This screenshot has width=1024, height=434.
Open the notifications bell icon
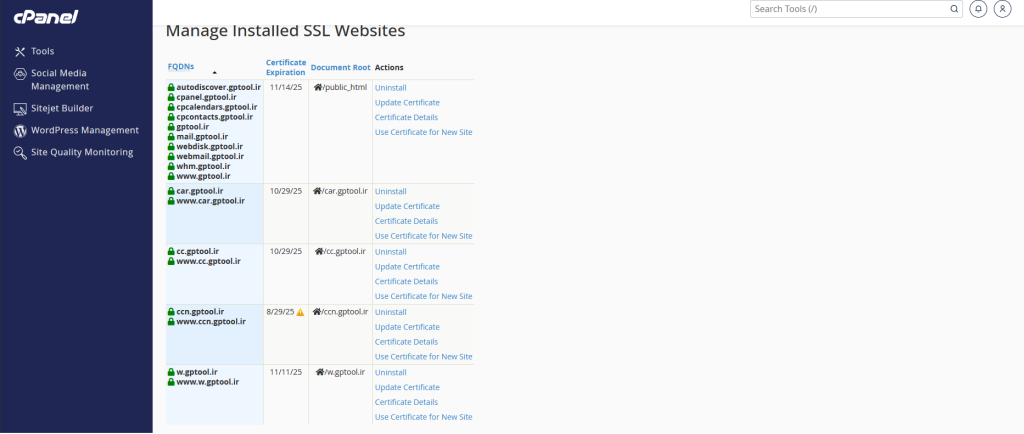point(978,9)
